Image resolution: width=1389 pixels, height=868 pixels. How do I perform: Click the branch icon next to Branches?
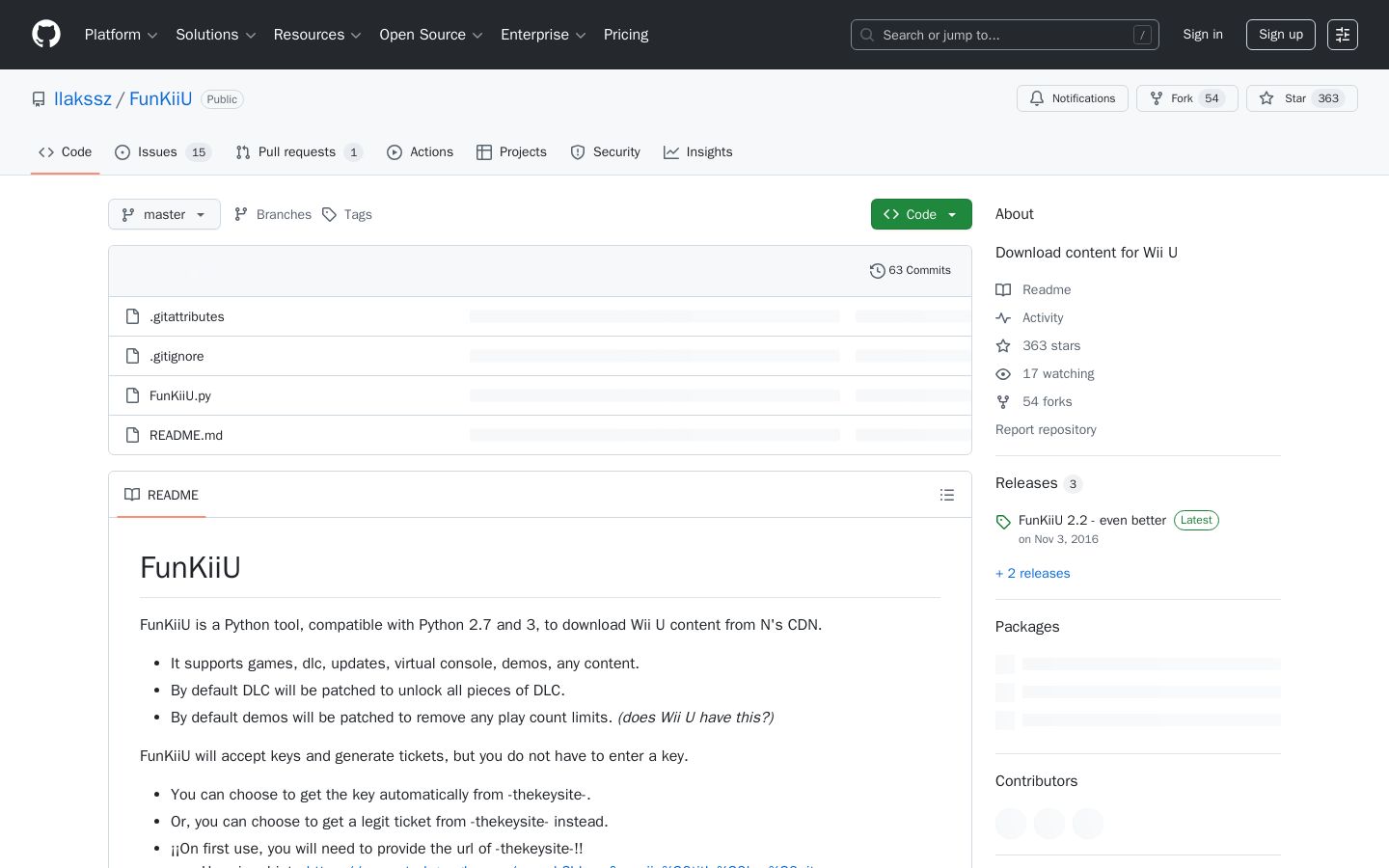(x=241, y=214)
